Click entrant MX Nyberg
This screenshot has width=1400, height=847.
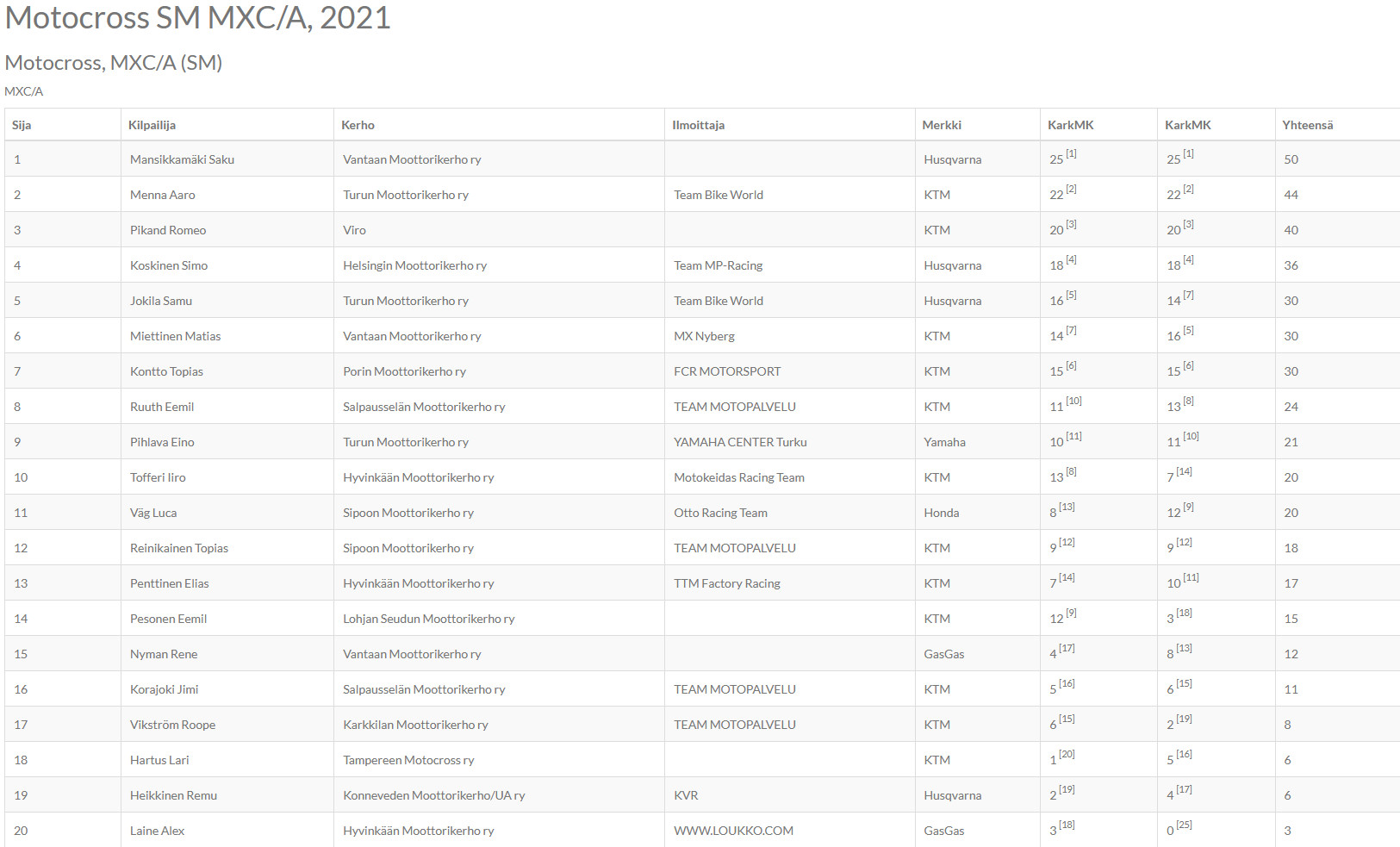[704, 336]
